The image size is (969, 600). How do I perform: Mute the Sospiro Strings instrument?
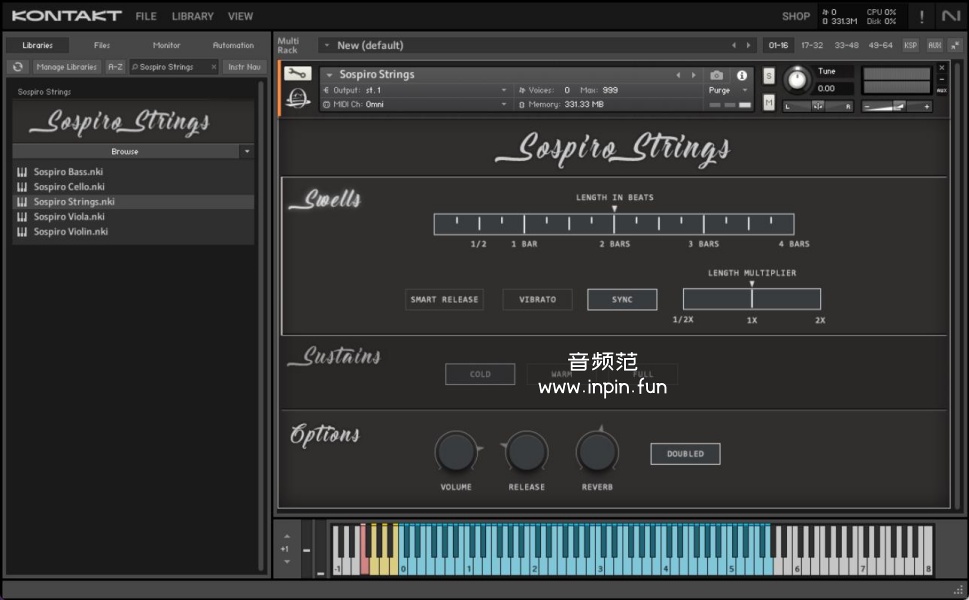pyautogui.click(x=769, y=102)
